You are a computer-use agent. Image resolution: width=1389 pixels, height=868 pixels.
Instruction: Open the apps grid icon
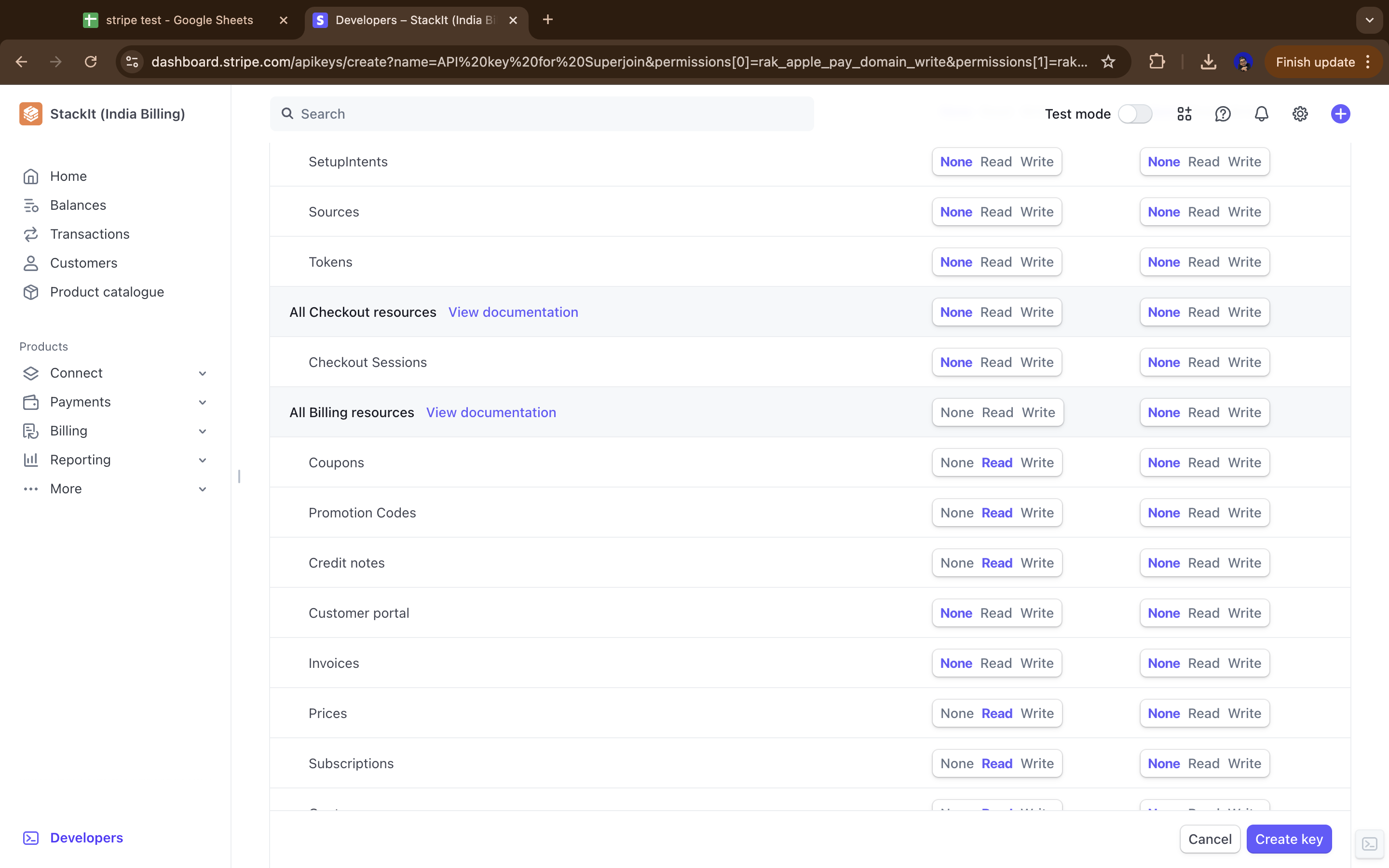point(1184,114)
